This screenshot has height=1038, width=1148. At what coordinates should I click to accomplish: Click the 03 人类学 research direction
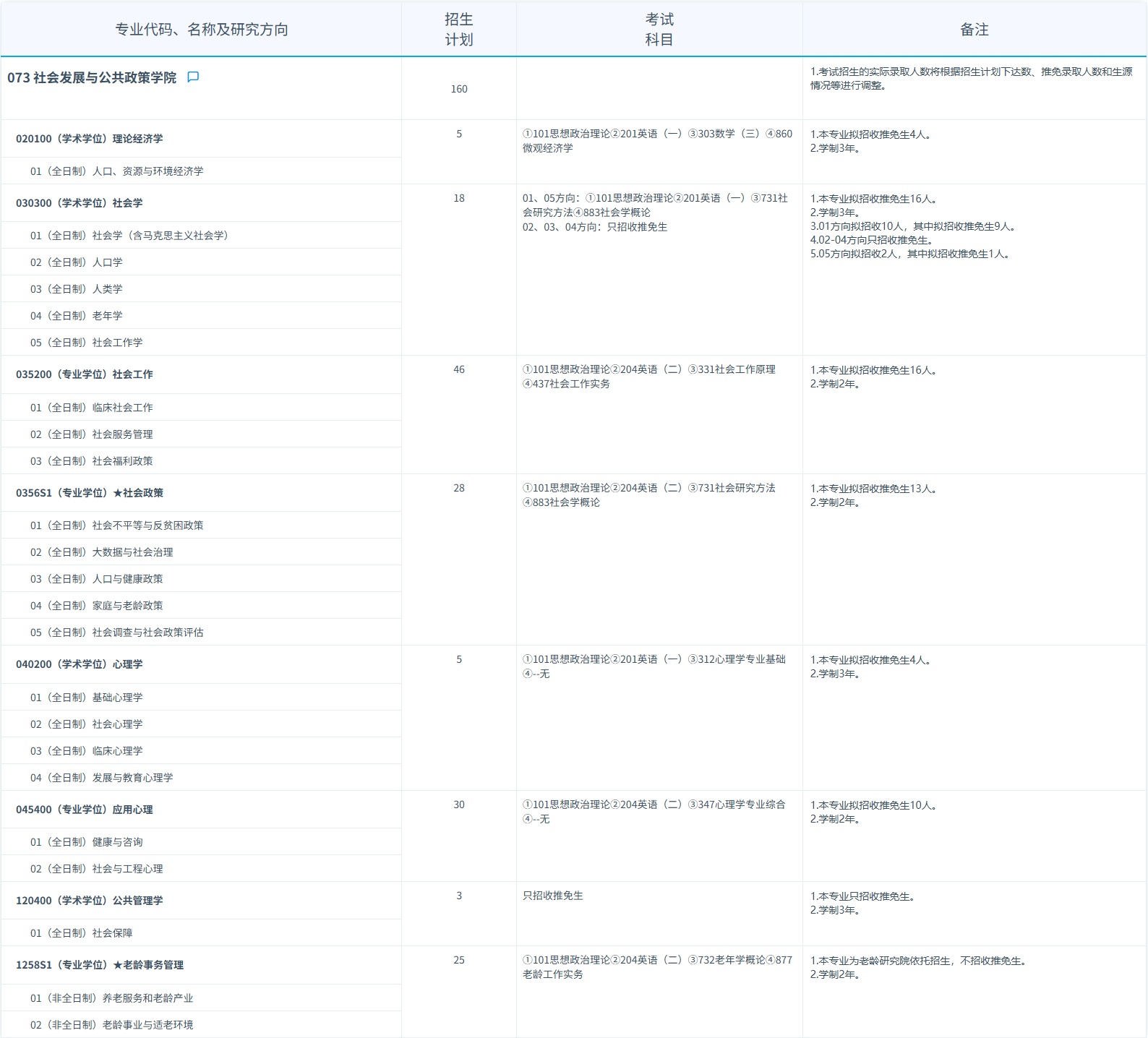click(x=77, y=289)
